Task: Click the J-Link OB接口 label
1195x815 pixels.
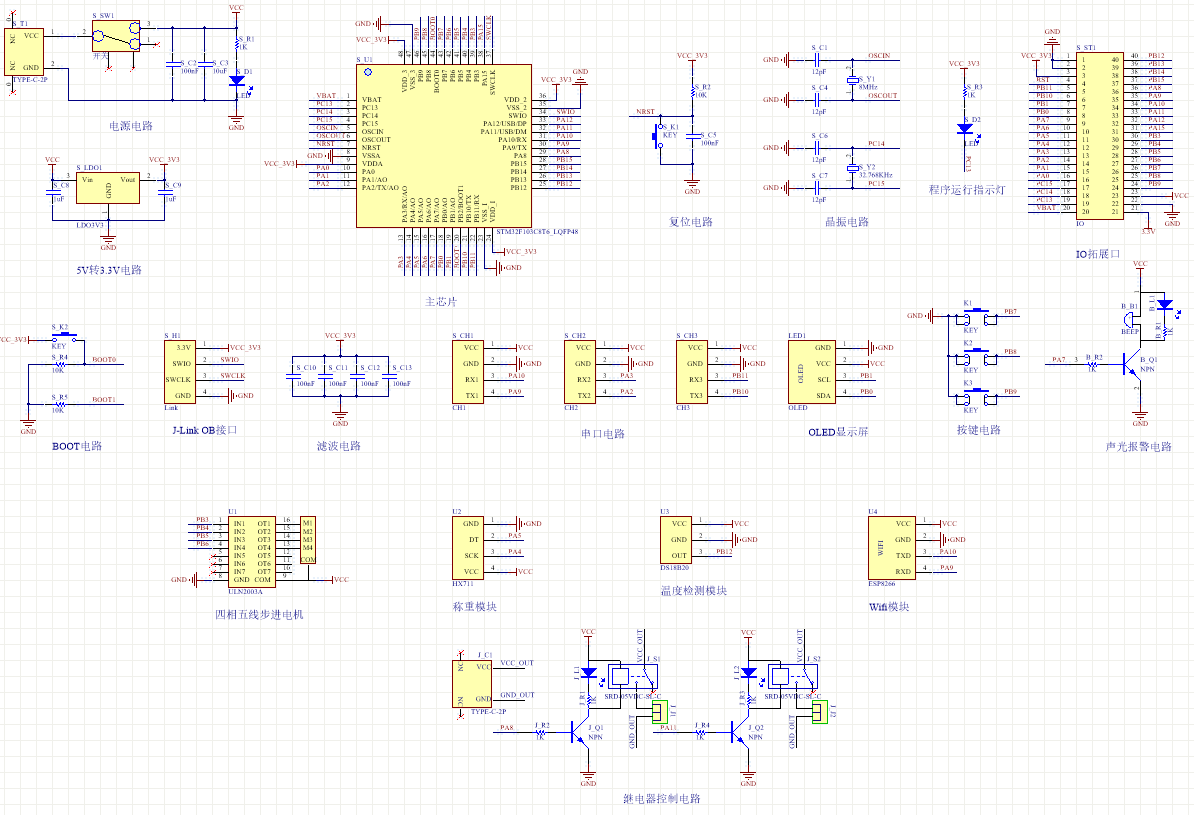Action: [204, 430]
